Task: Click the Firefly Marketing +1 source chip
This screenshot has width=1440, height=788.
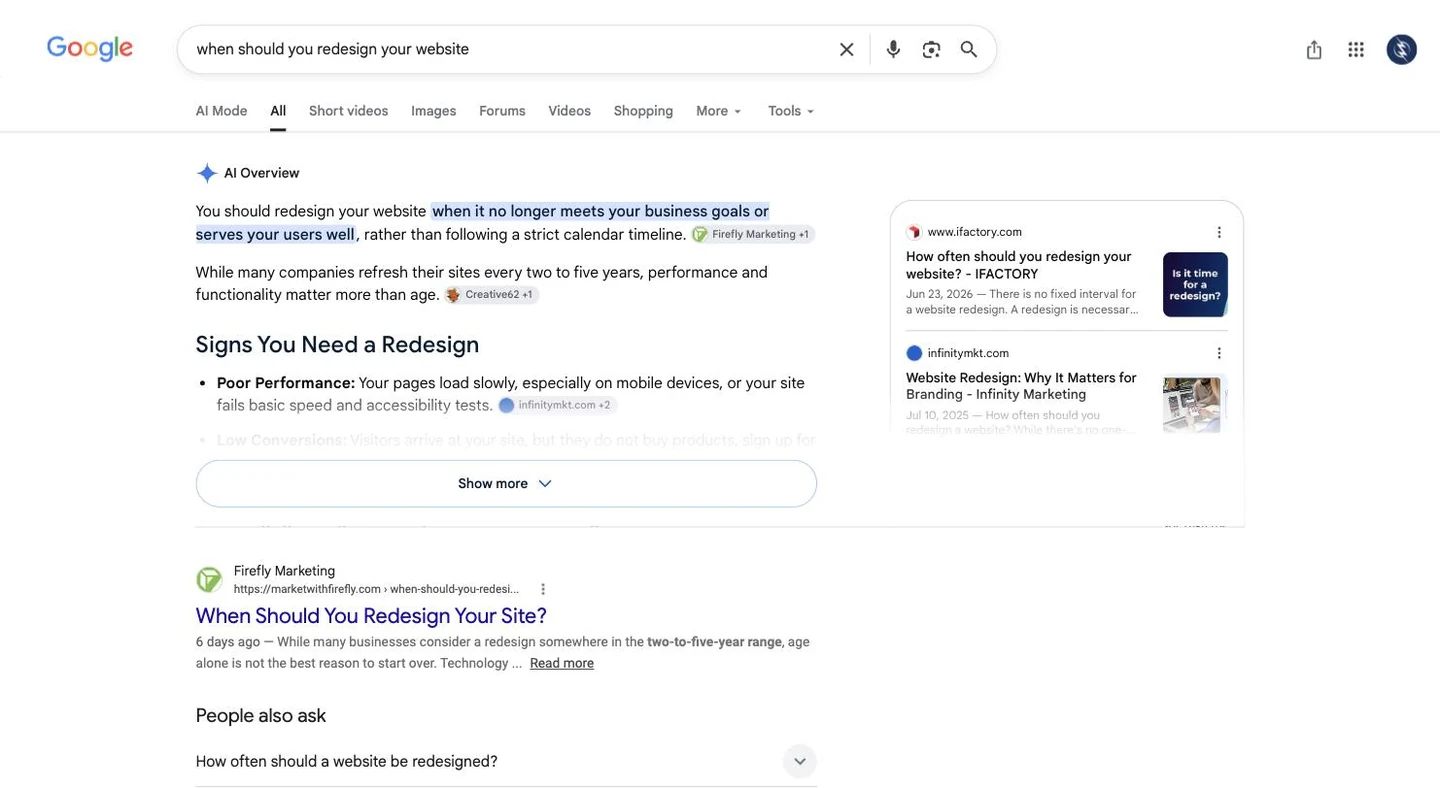Action: coord(753,234)
